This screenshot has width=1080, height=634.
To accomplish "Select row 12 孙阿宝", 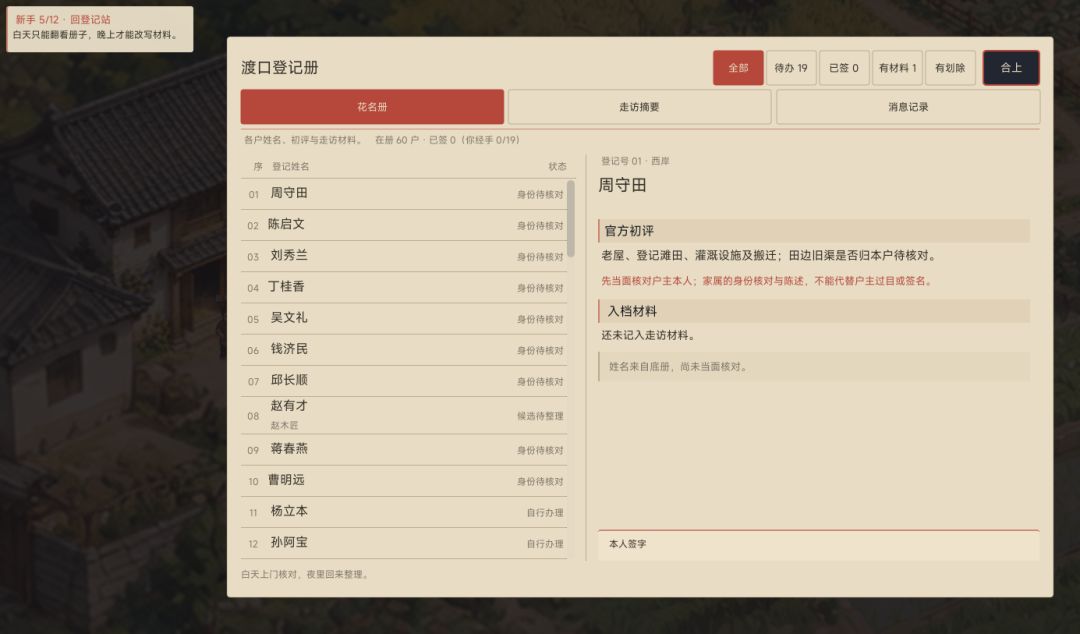I will coord(404,543).
